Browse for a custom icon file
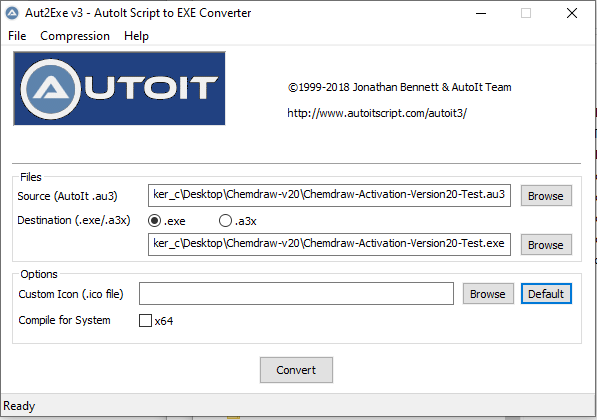Viewport: 597px width, 420px height. click(x=488, y=294)
